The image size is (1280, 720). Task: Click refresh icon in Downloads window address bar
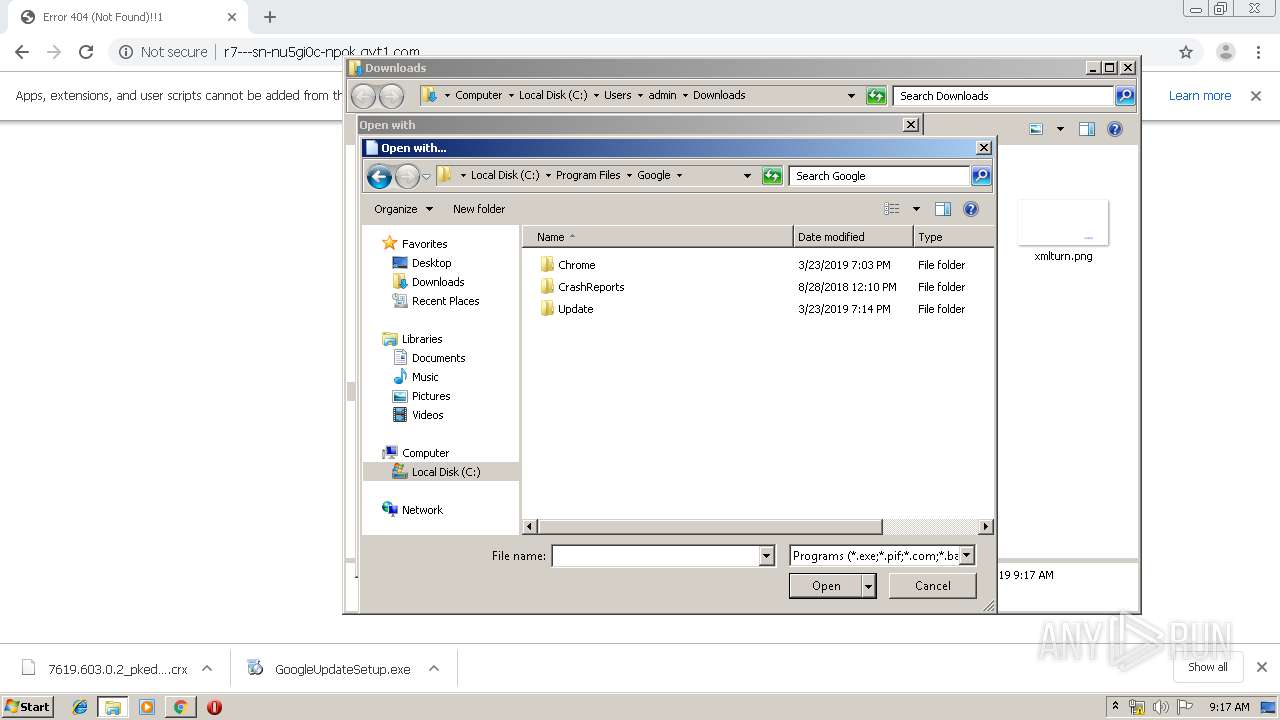tap(876, 96)
